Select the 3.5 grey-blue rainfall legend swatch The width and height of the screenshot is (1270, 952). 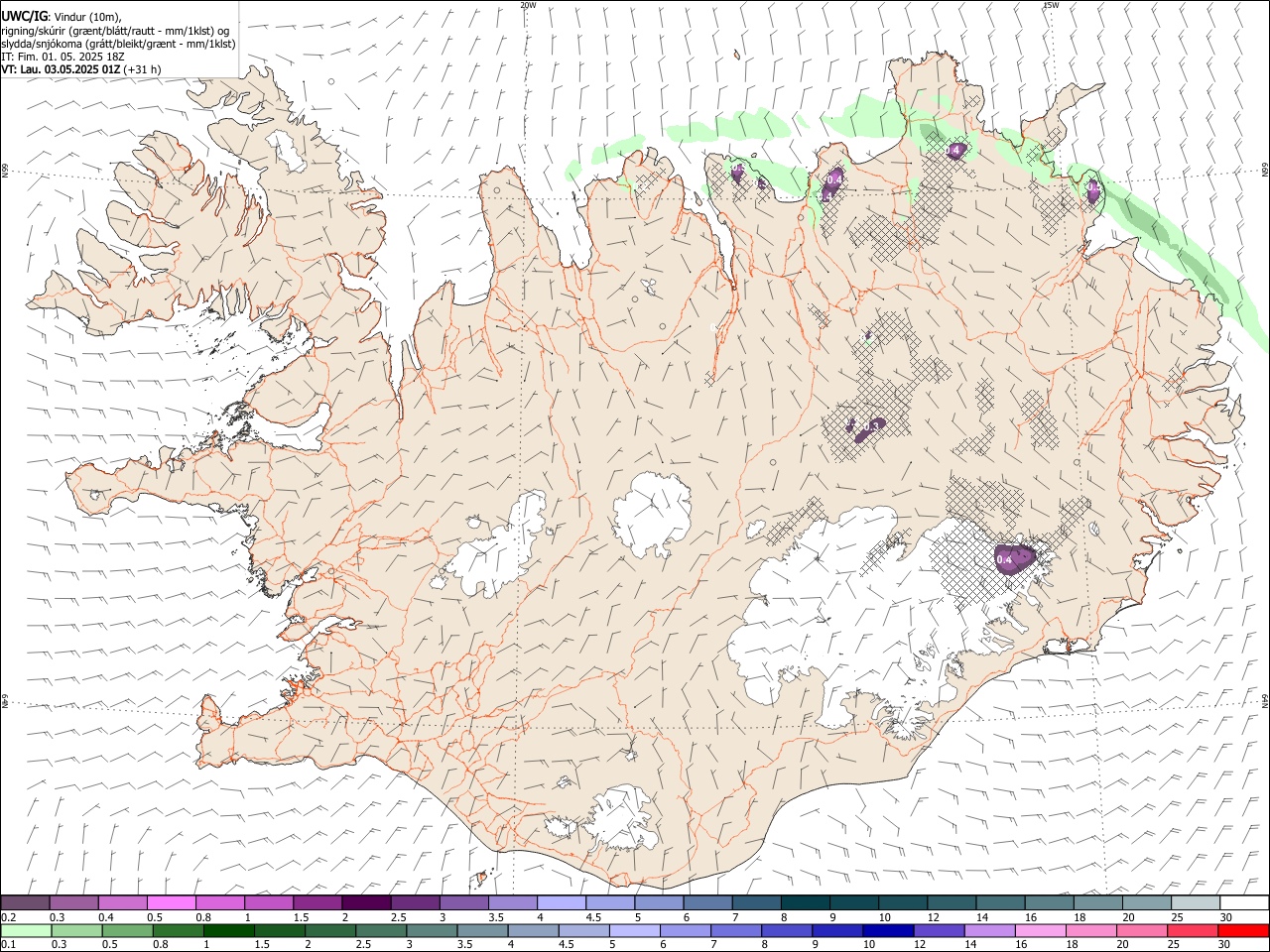coord(482,931)
